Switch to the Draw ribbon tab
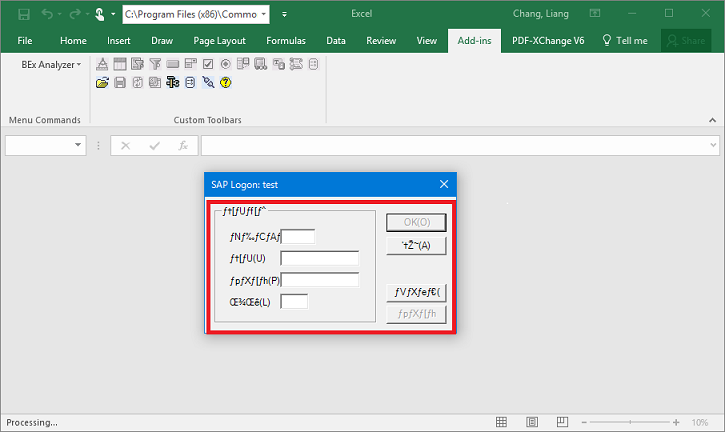 pos(162,41)
